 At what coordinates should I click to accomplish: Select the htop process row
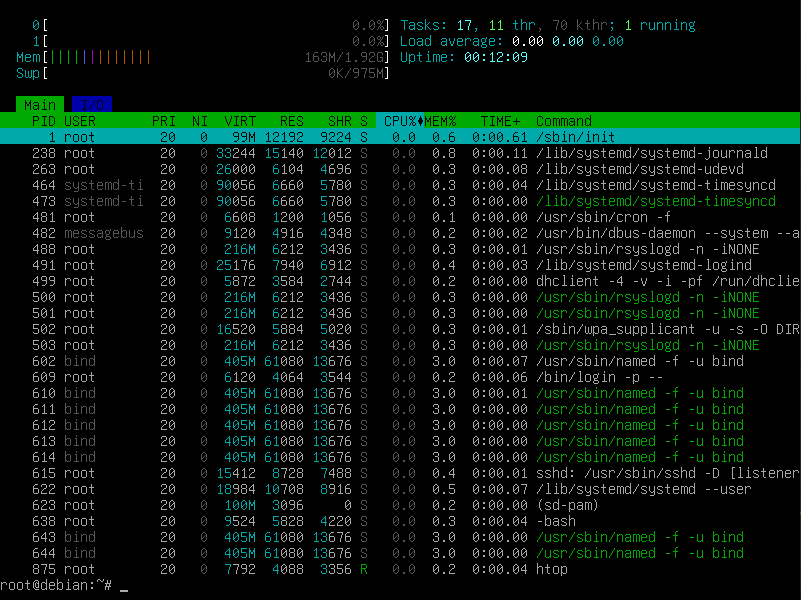[x=400, y=569]
